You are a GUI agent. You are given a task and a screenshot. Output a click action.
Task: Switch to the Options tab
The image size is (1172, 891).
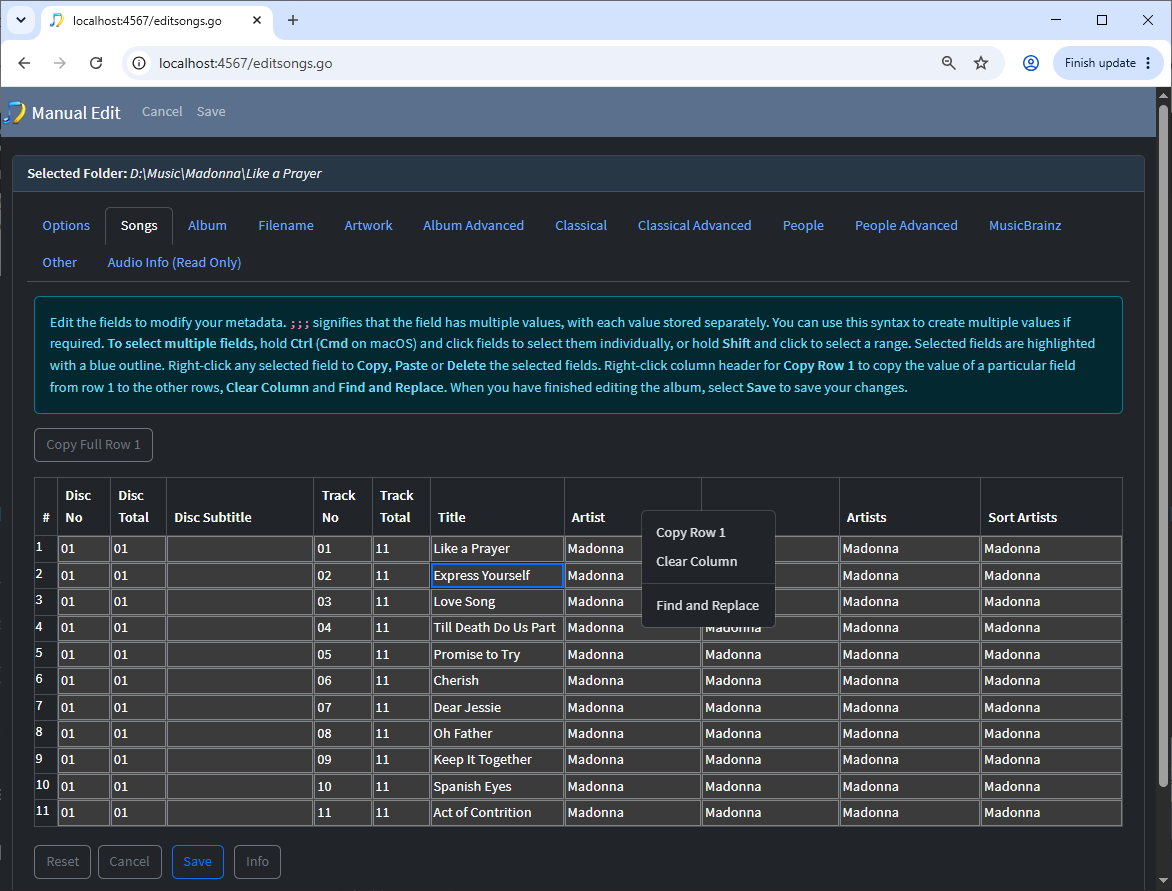pyautogui.click(x=66, y=226)
